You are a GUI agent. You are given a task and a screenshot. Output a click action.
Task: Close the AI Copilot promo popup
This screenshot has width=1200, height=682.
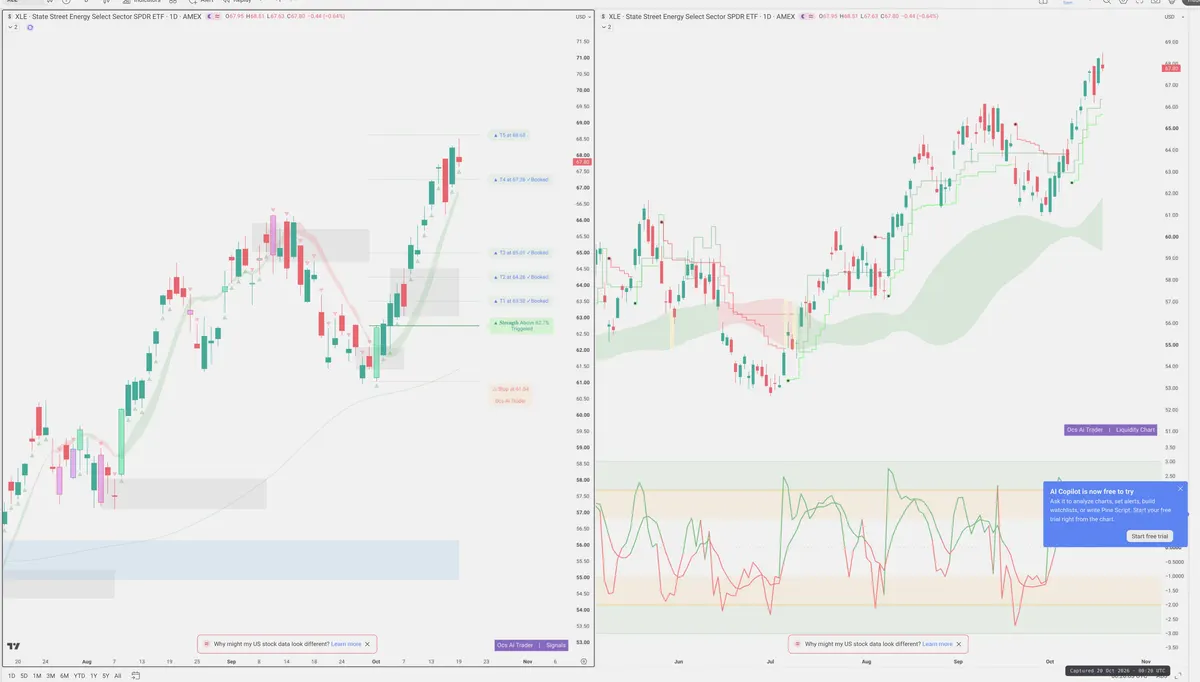(1180, 489)
